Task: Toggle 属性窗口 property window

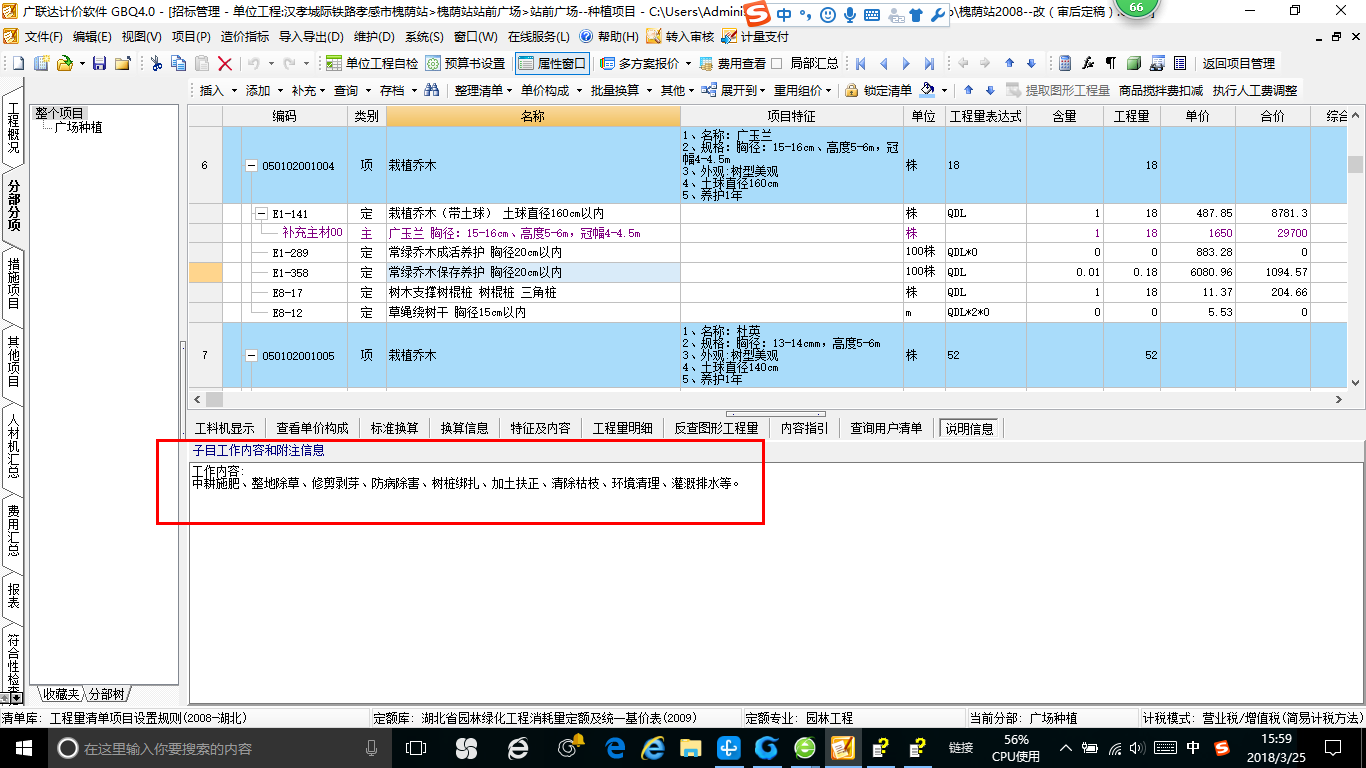Action: click(x=553, y=63)
